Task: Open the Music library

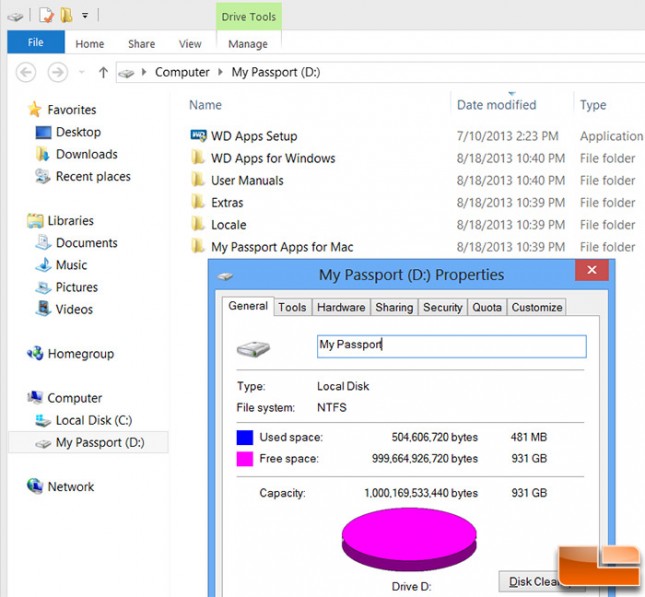Action: point(71,265)
